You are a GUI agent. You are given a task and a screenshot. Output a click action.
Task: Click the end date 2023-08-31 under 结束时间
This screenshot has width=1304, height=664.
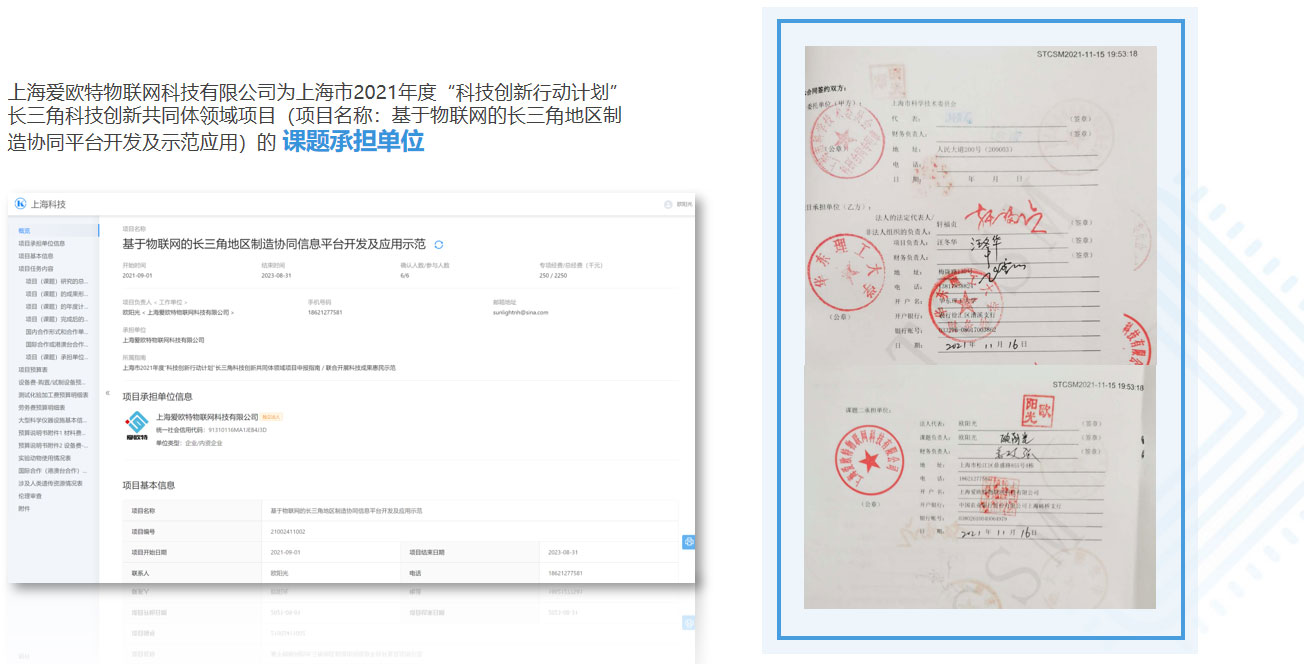[x=275, y=275]
